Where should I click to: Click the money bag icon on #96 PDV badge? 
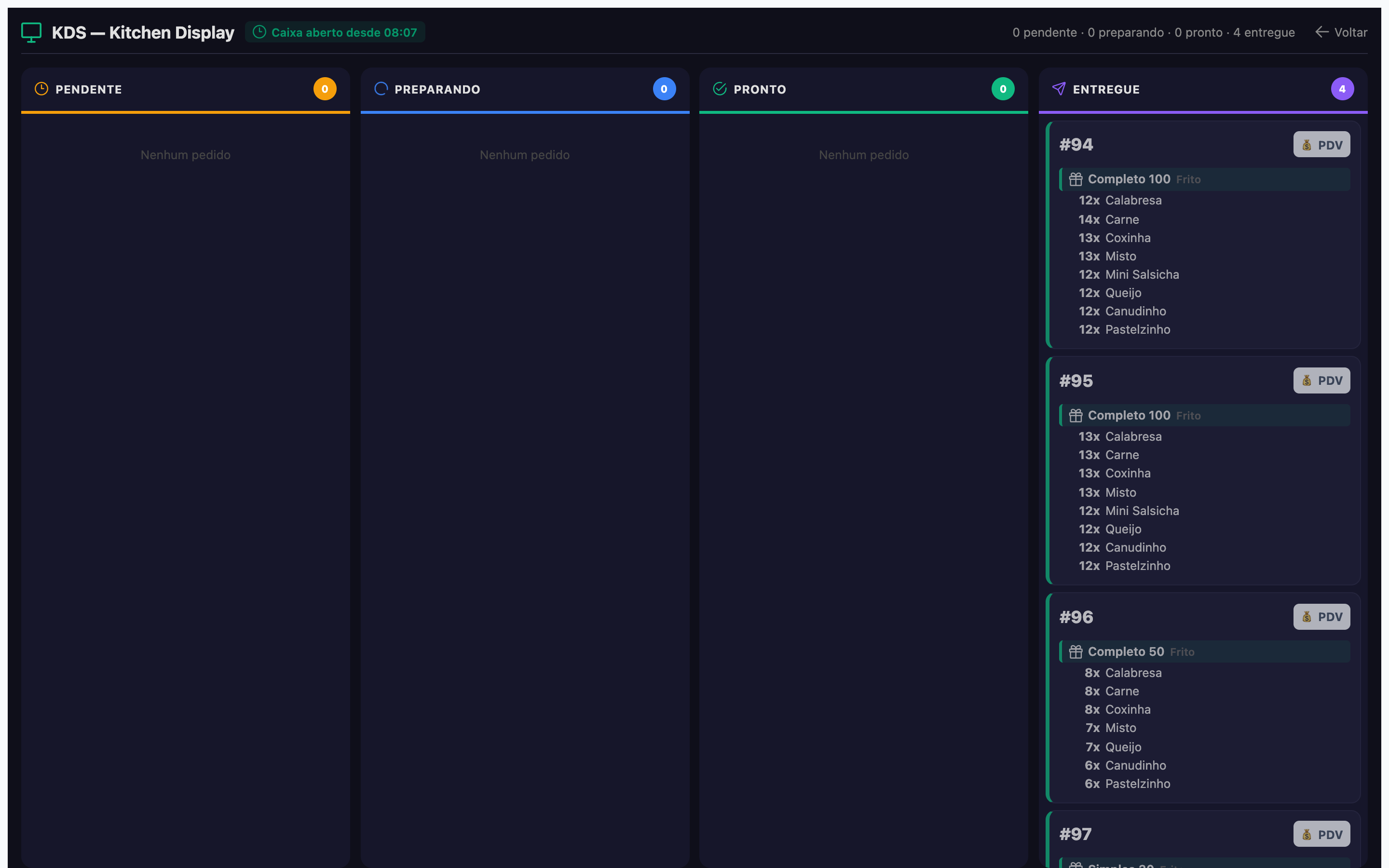[x=1307, y=617]
